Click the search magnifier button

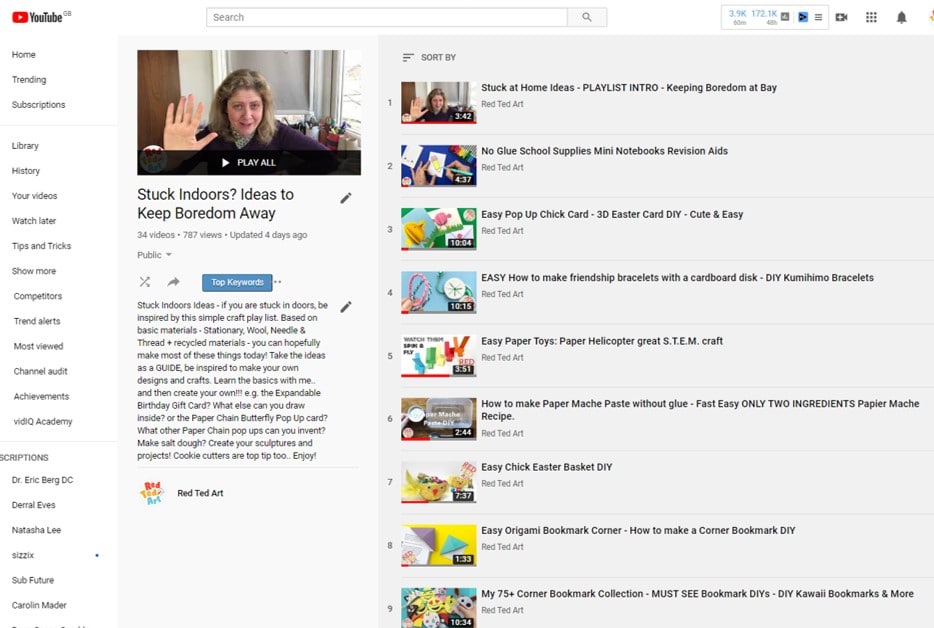[587, 17]
